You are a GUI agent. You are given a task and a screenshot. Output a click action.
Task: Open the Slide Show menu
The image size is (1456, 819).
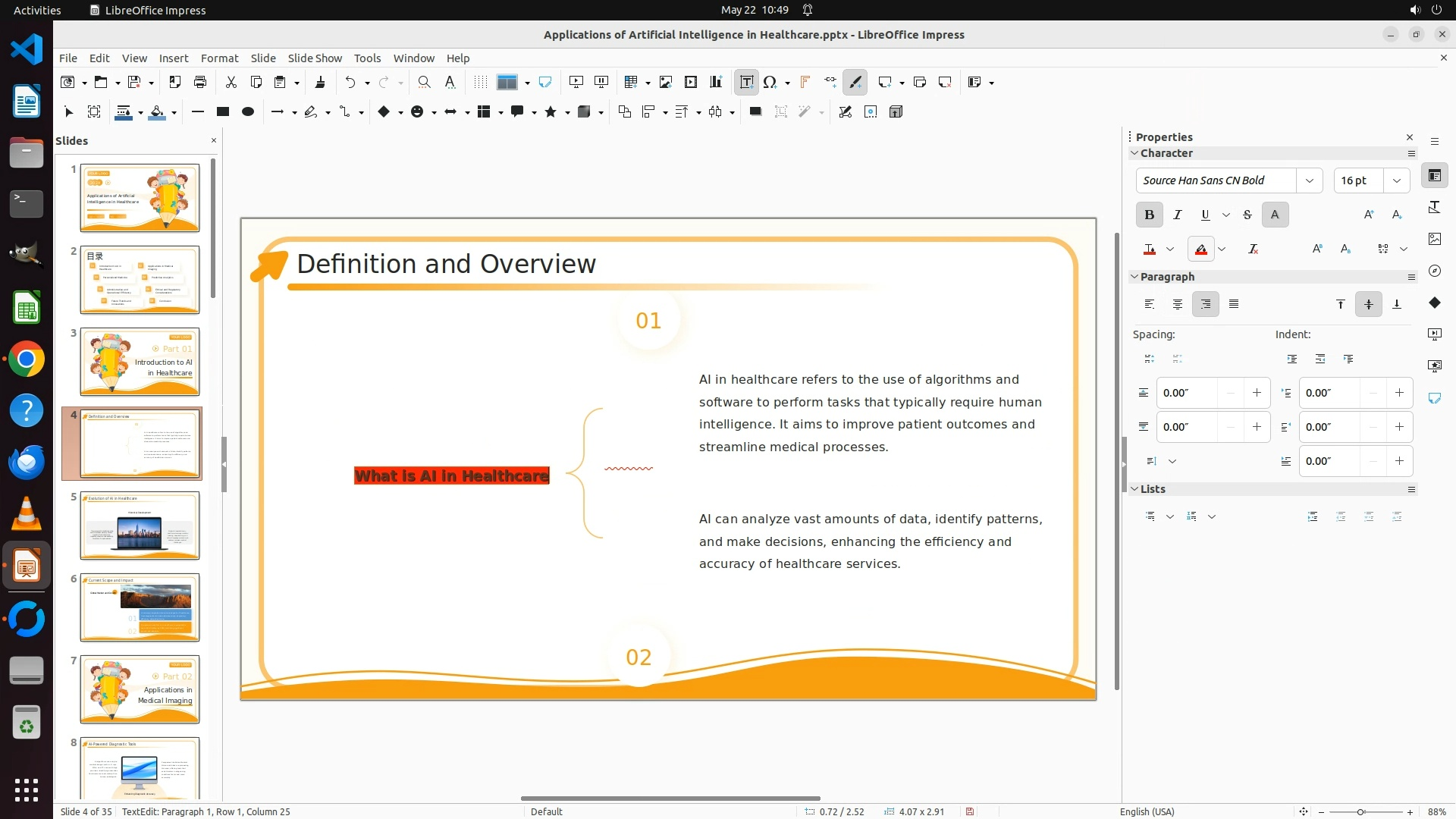[314, 58]
